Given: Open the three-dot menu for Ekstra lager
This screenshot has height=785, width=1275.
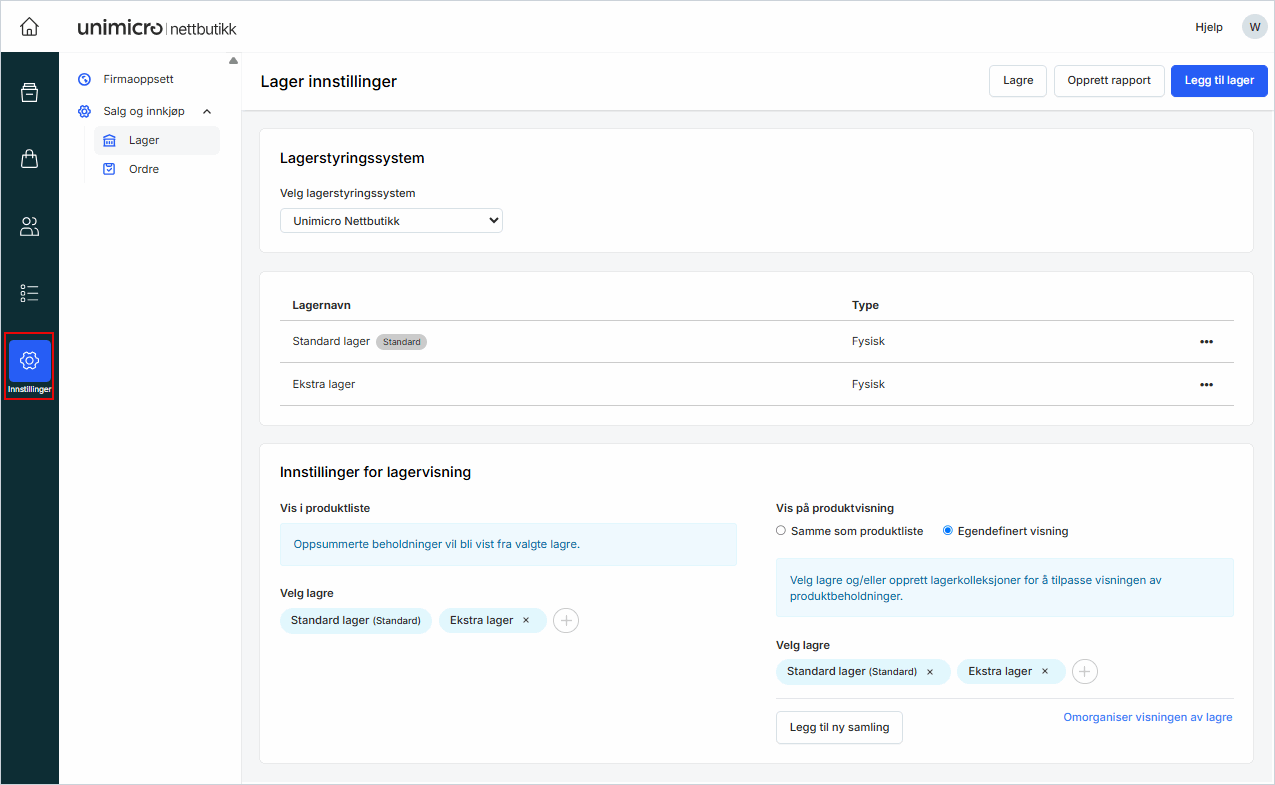Looking at the screenshot, I should 1206,385.
